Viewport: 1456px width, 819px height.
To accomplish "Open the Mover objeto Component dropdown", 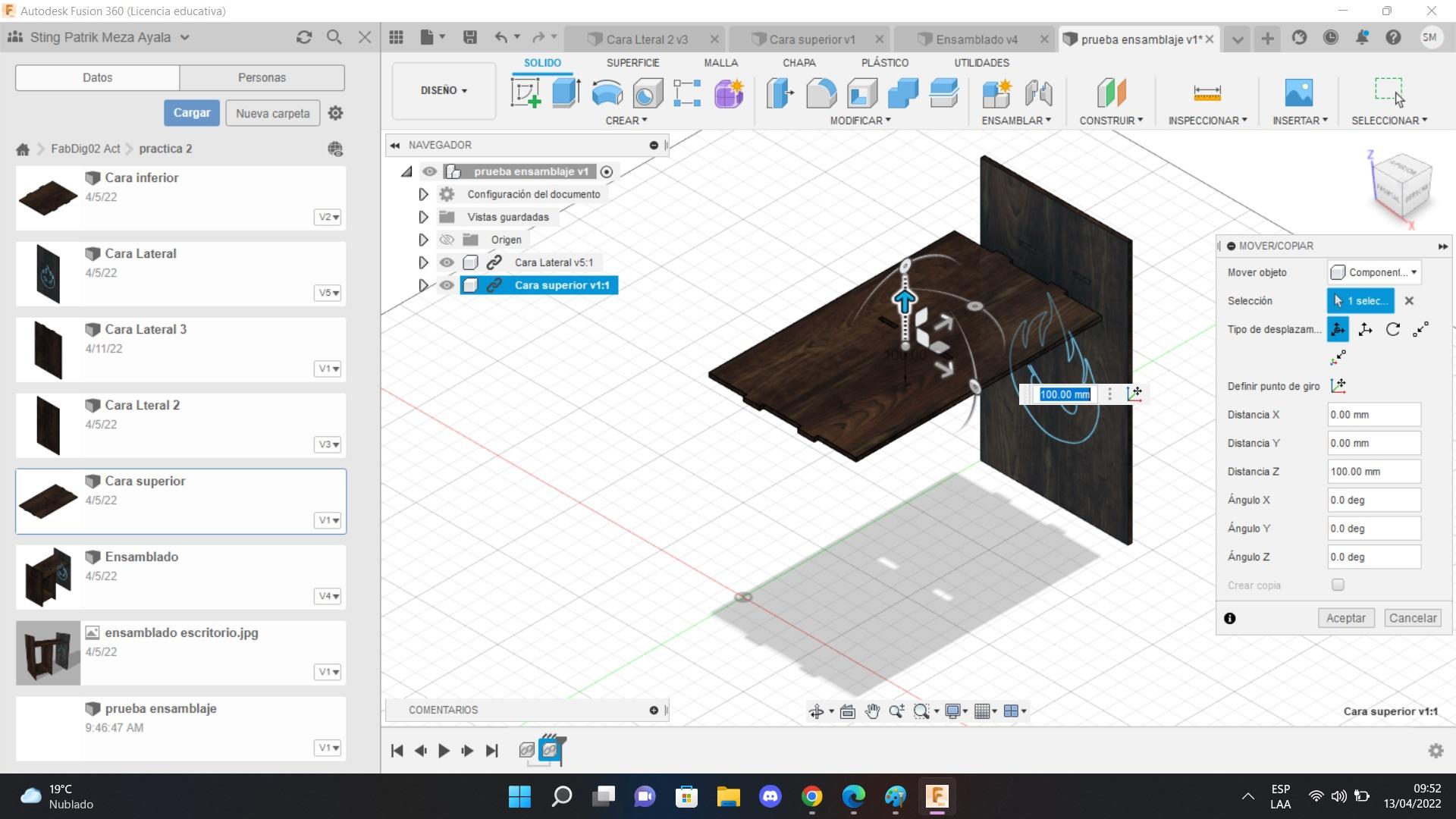I will pos(1373,272).
